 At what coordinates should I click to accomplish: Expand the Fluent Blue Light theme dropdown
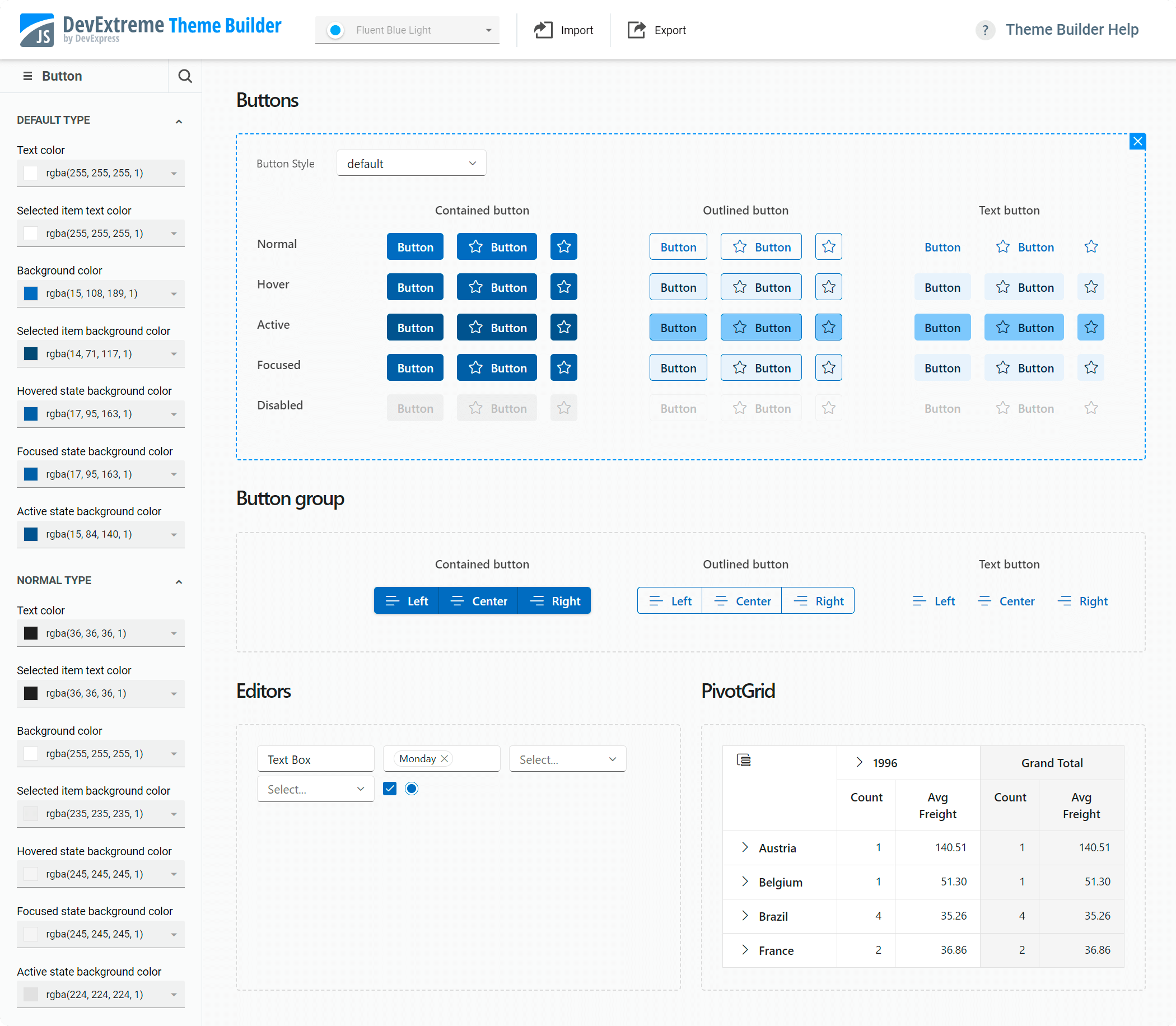pos(488,30)
